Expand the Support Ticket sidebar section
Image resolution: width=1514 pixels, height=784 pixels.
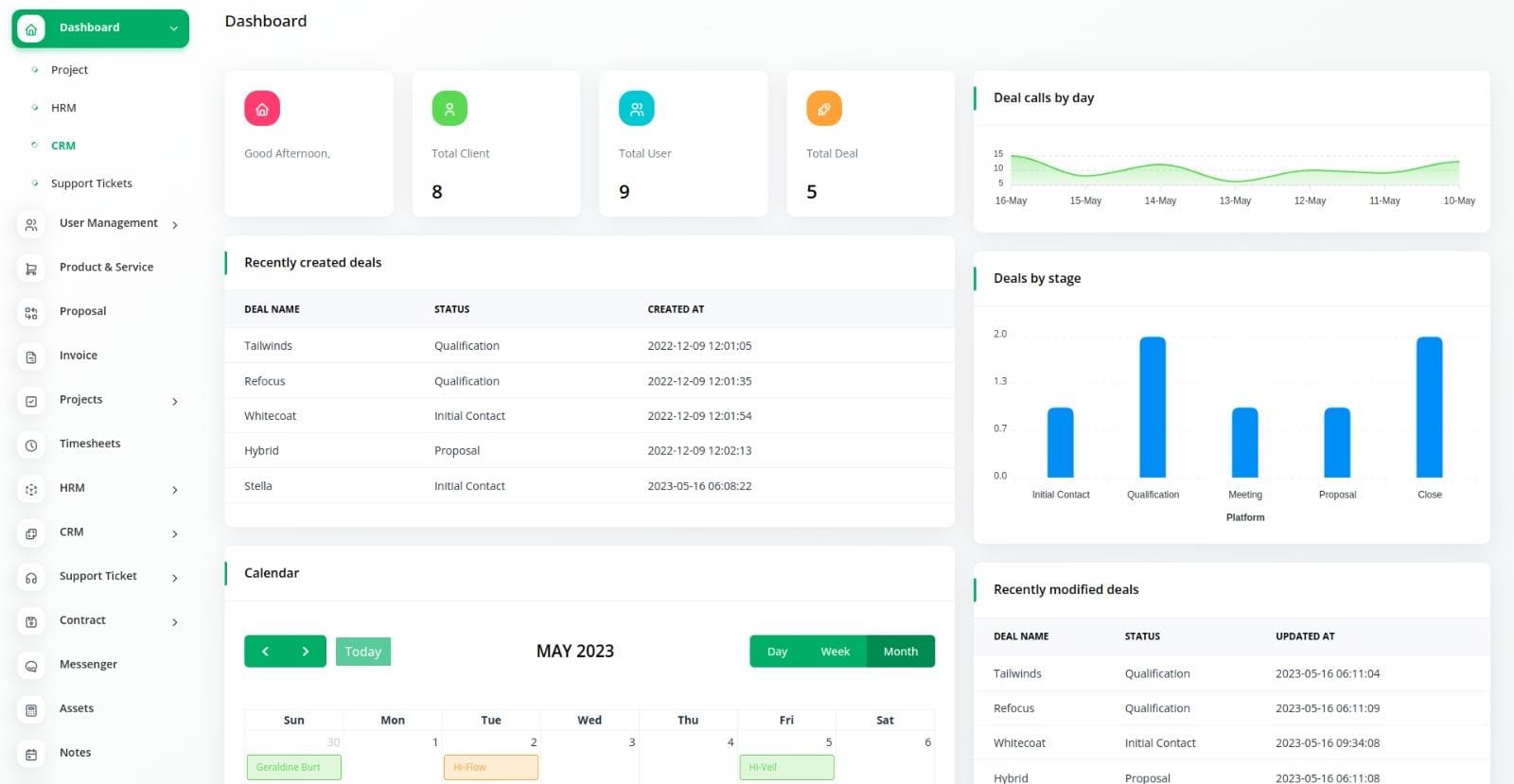98,576
